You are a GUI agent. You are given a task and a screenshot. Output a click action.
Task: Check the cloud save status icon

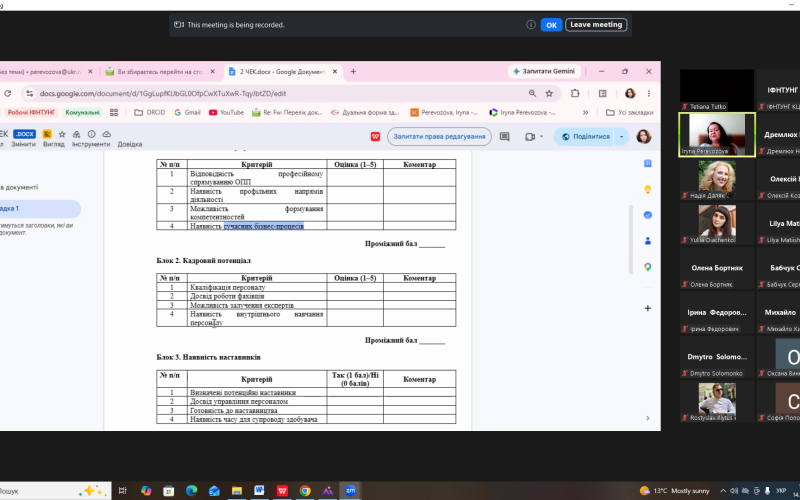pyautogui.click(x=107, y=134)
